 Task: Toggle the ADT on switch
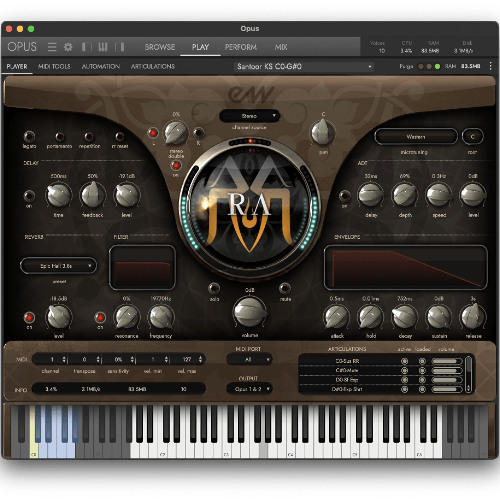(x=345, y=196)
